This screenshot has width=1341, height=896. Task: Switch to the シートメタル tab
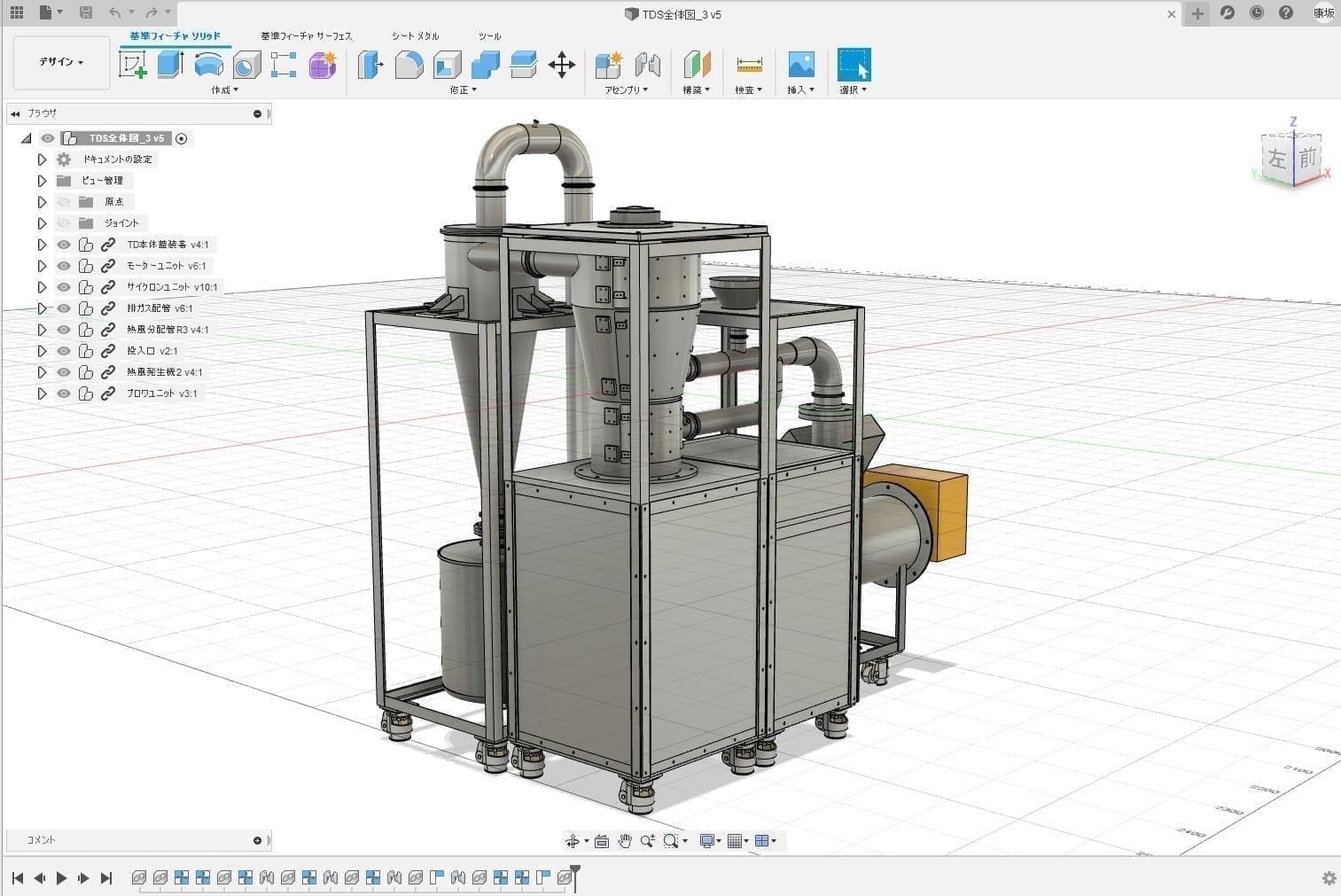point(415,36)
